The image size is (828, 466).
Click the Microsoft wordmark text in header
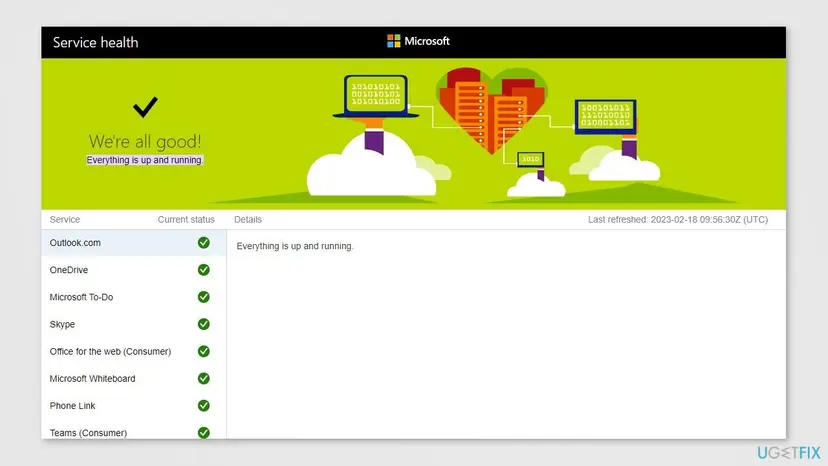(x=427, y=41)
